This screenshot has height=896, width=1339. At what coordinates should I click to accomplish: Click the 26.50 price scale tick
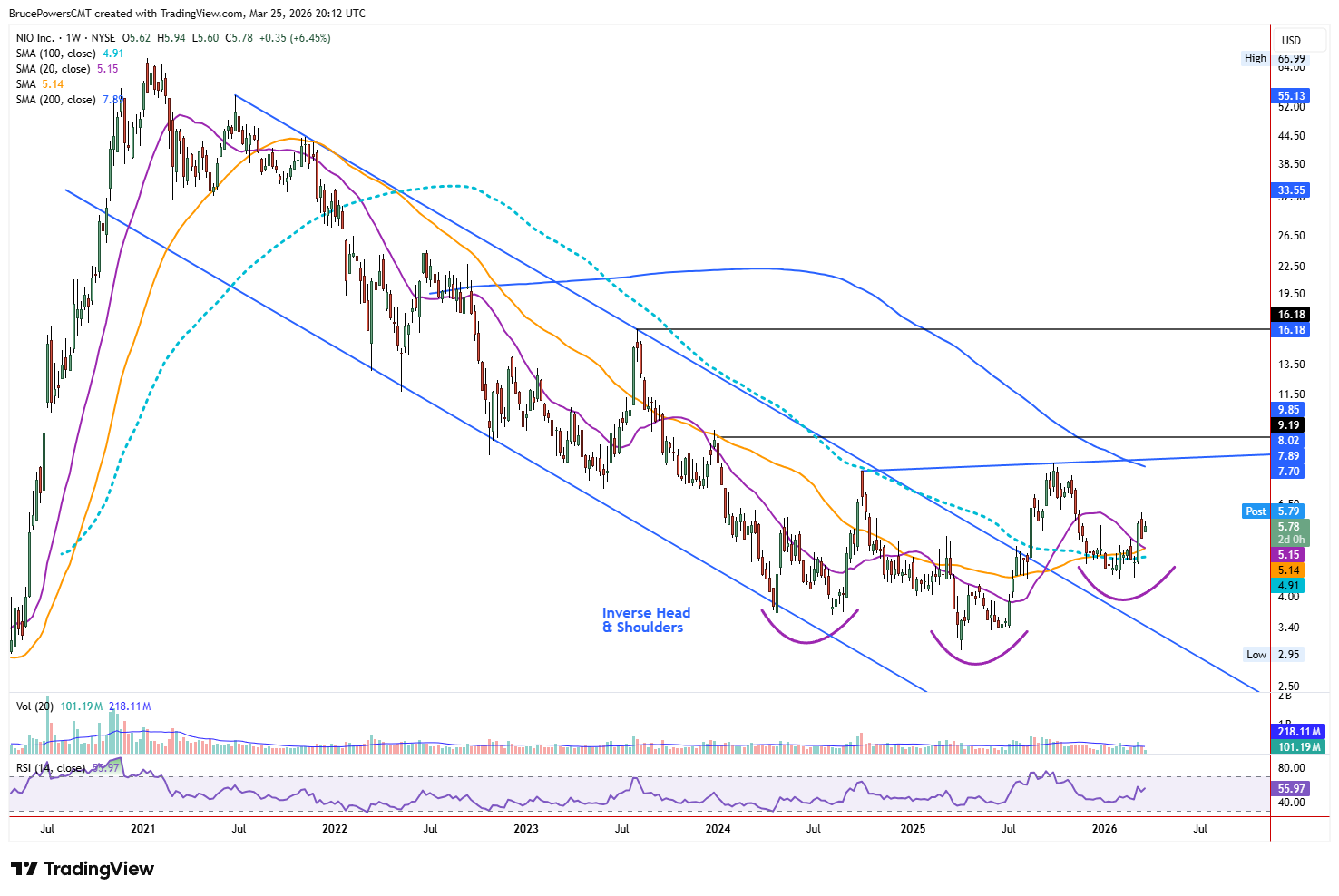click(x=1292, y=236)
